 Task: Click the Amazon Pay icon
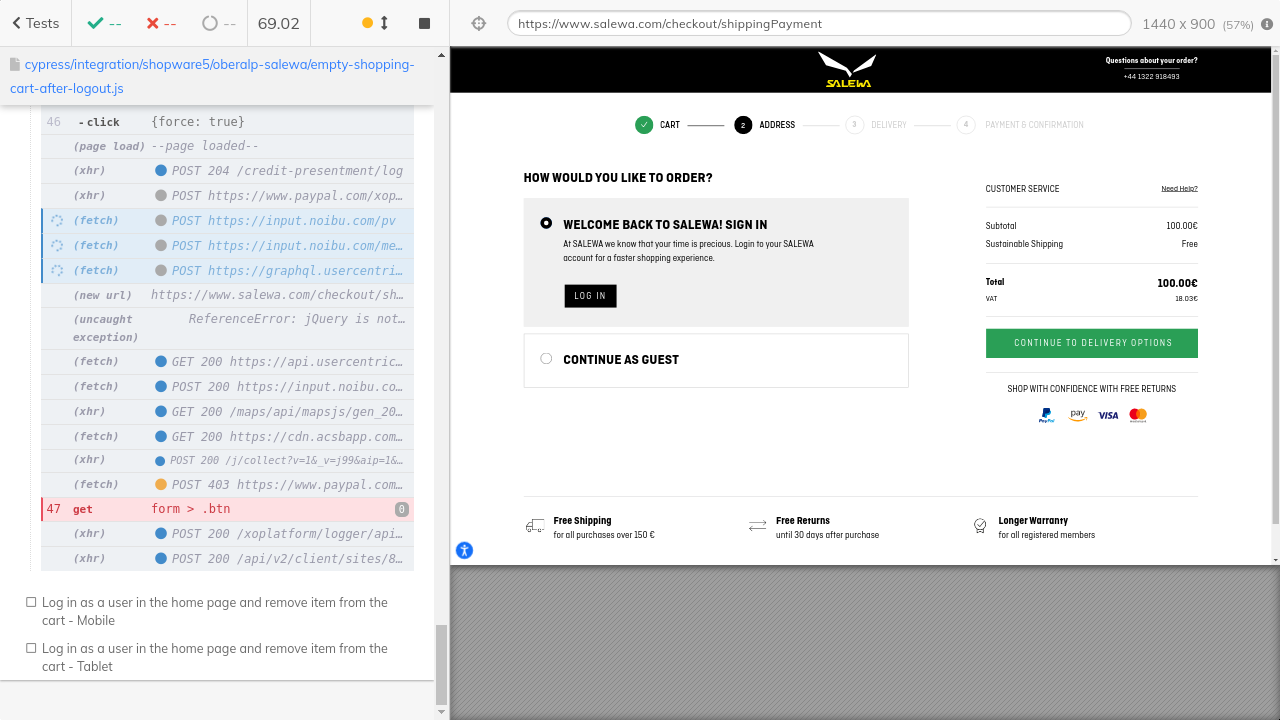[1078, 415]
